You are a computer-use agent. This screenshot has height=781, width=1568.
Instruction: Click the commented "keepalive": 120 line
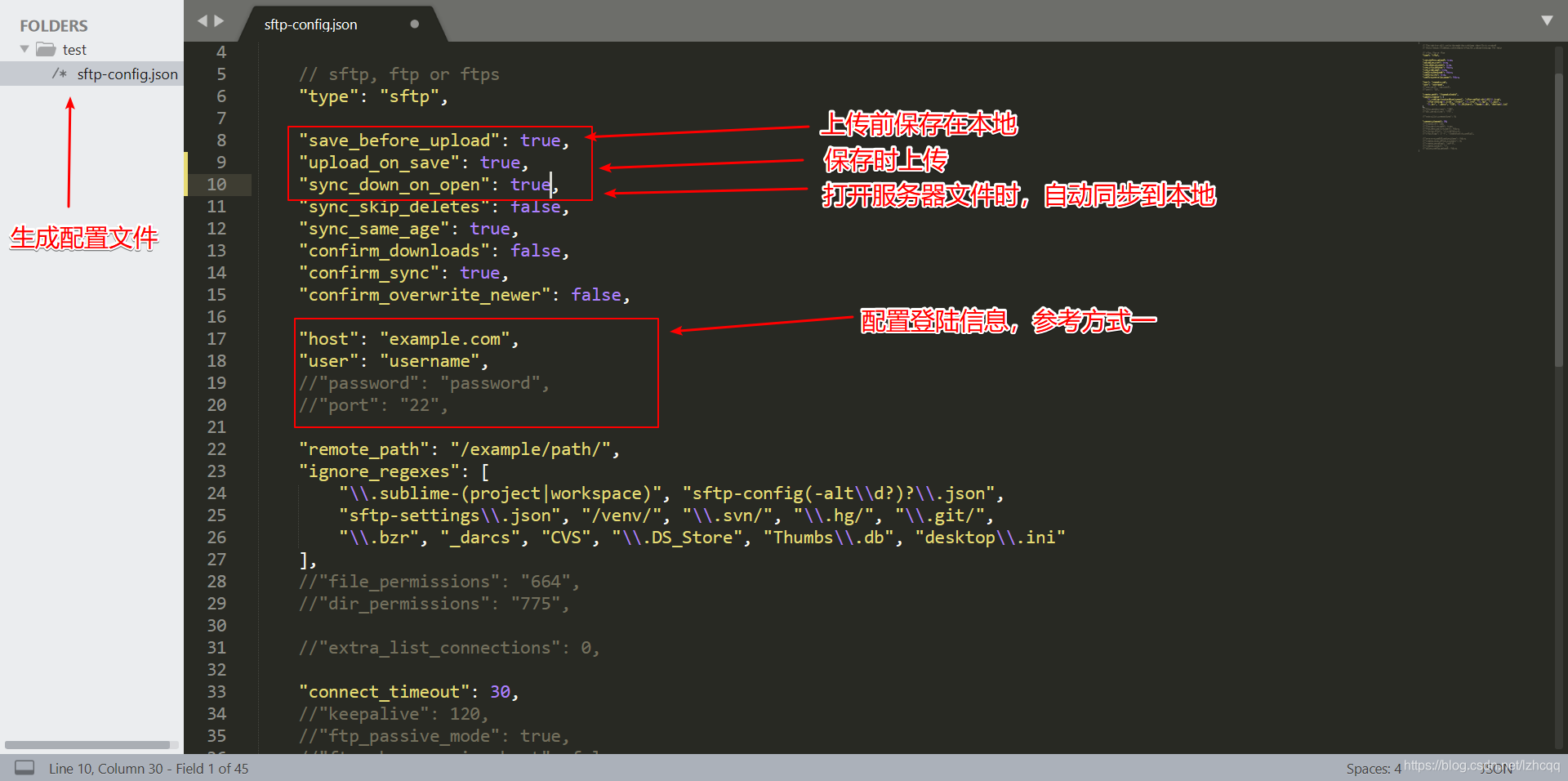394,714
